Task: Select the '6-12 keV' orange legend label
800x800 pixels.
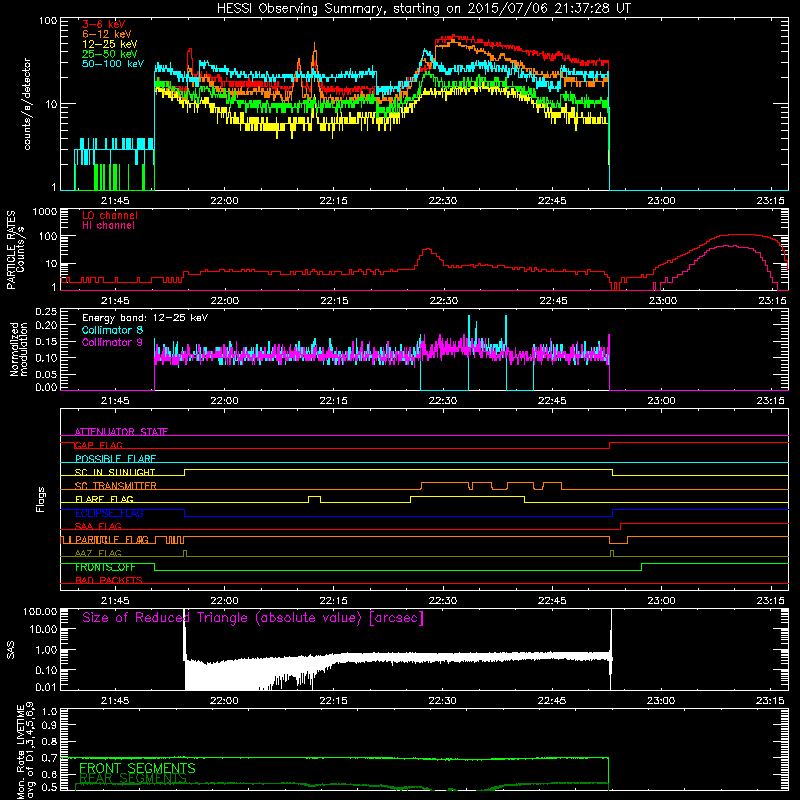Action: [x=107, y=34]
